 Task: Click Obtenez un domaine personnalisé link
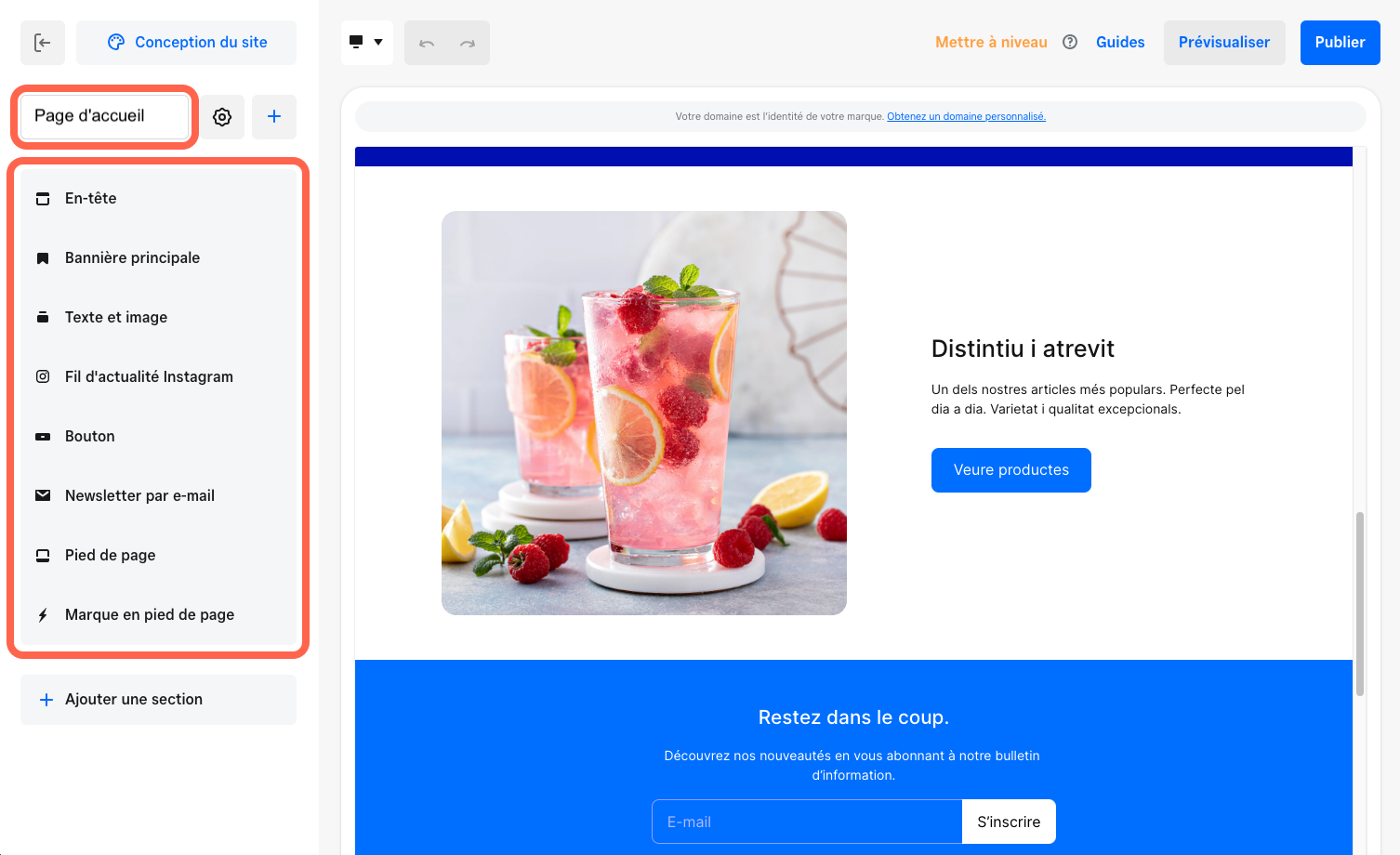[966, 116]
